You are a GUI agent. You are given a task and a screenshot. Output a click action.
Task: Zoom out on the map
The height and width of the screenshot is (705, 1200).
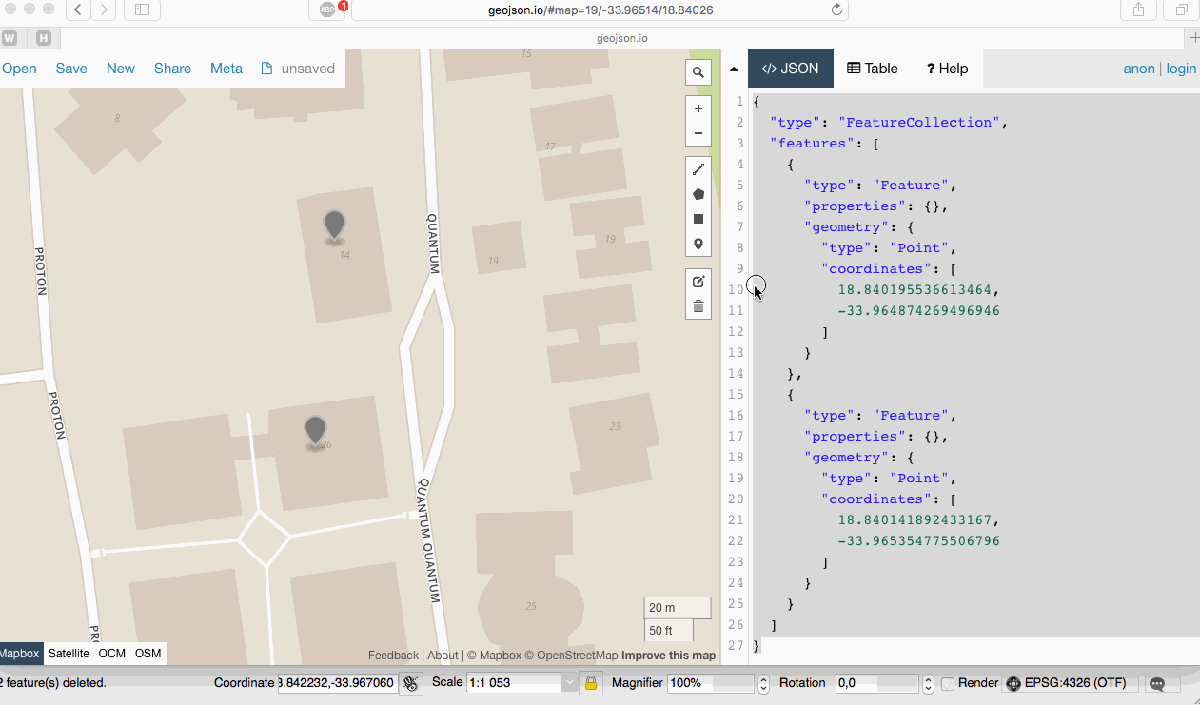click(698, 133)
